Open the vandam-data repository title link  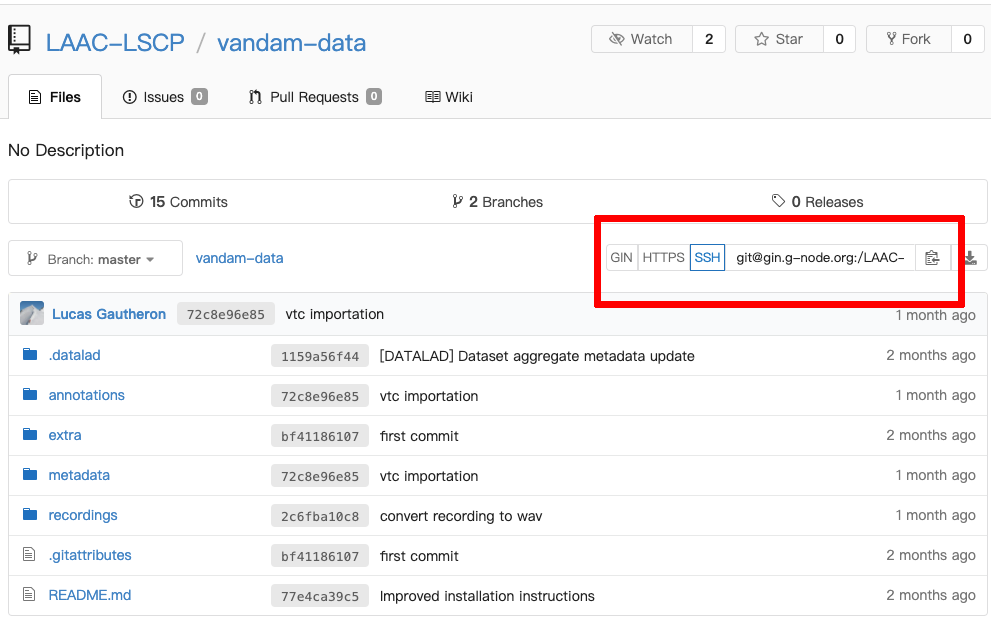291,43
